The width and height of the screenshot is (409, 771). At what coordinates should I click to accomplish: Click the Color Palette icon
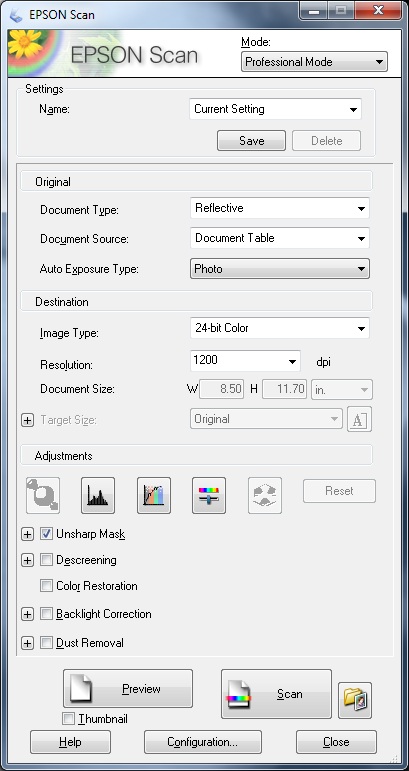(265, 495)
